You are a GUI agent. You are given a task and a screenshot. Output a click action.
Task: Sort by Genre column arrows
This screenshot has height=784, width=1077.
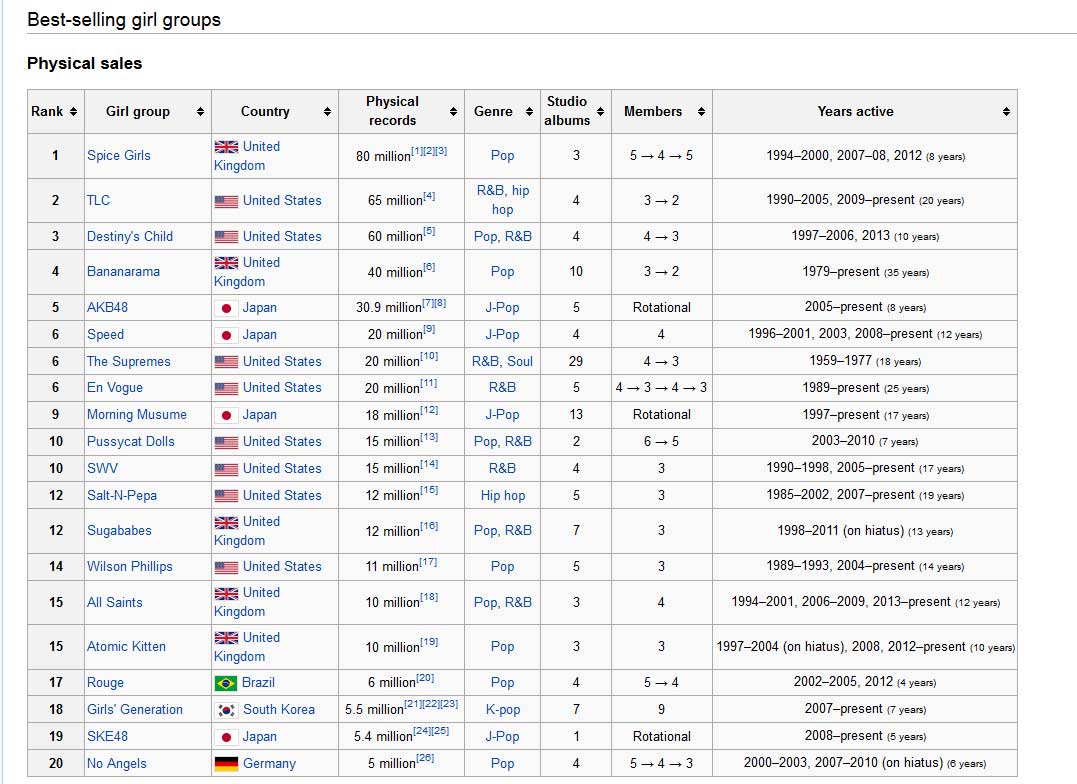point(529,111)
